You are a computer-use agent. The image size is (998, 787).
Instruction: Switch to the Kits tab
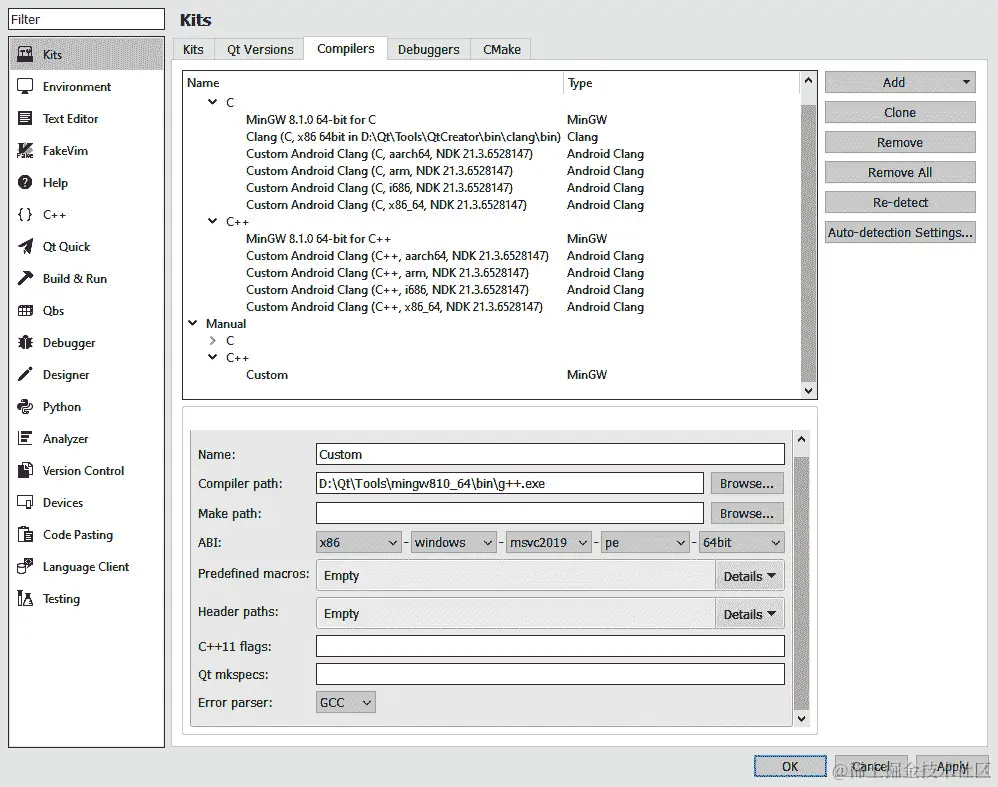(193, 50)
